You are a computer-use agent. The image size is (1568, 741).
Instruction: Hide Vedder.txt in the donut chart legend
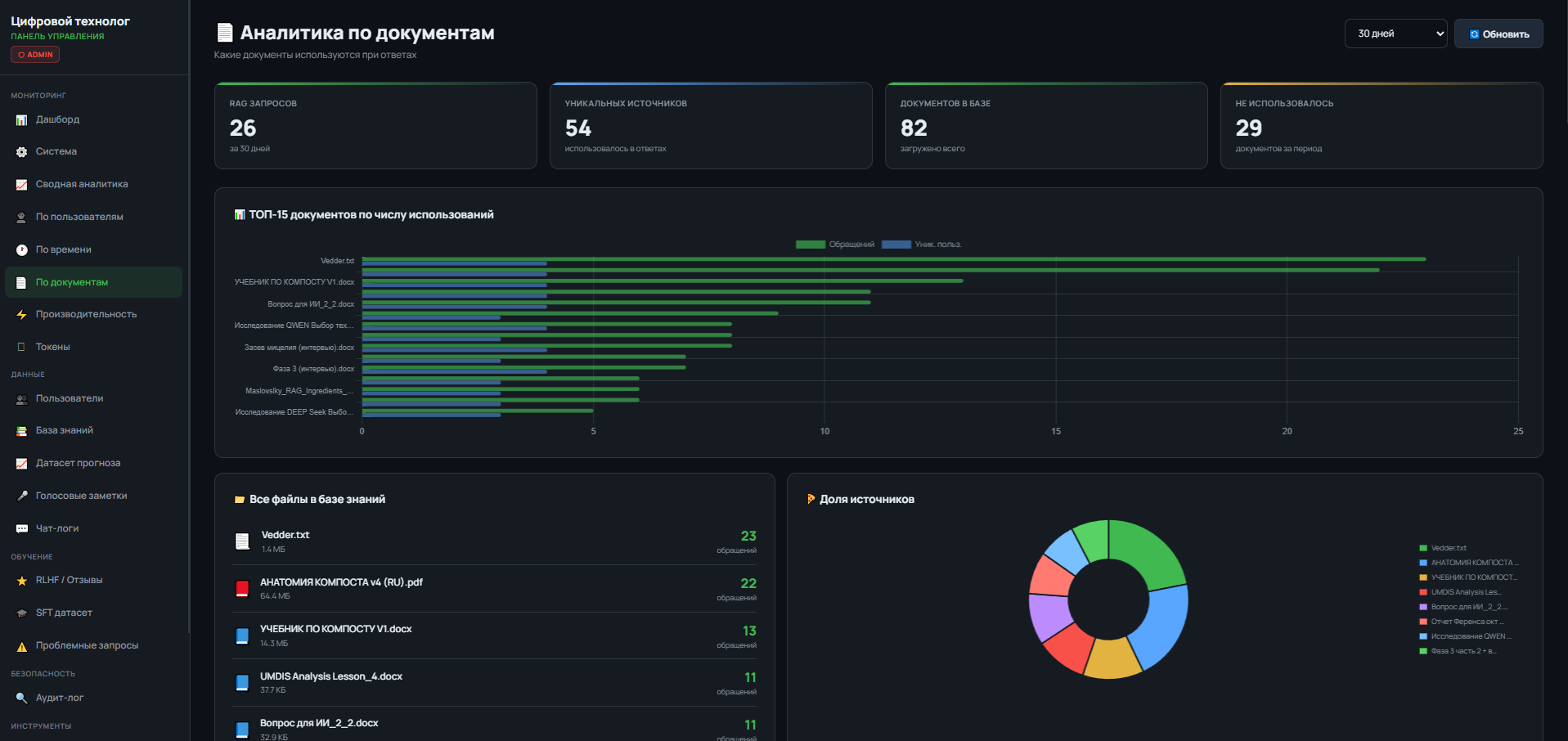coord(1443,548)
